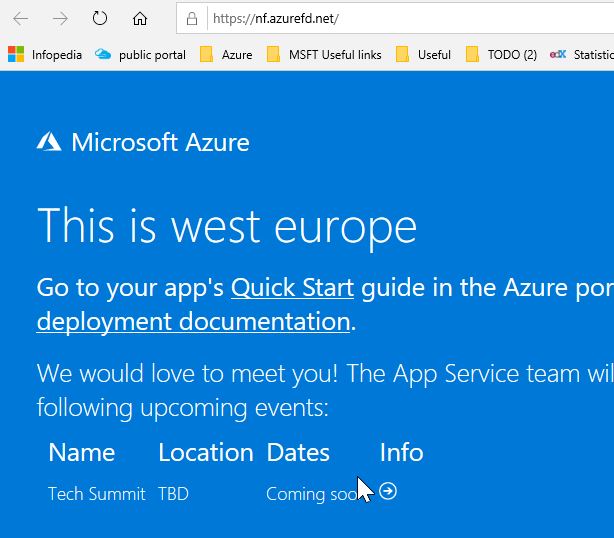Reload the page with the refresh icon
This screenshot has height=538, width=614.
[x=100, y=18]
